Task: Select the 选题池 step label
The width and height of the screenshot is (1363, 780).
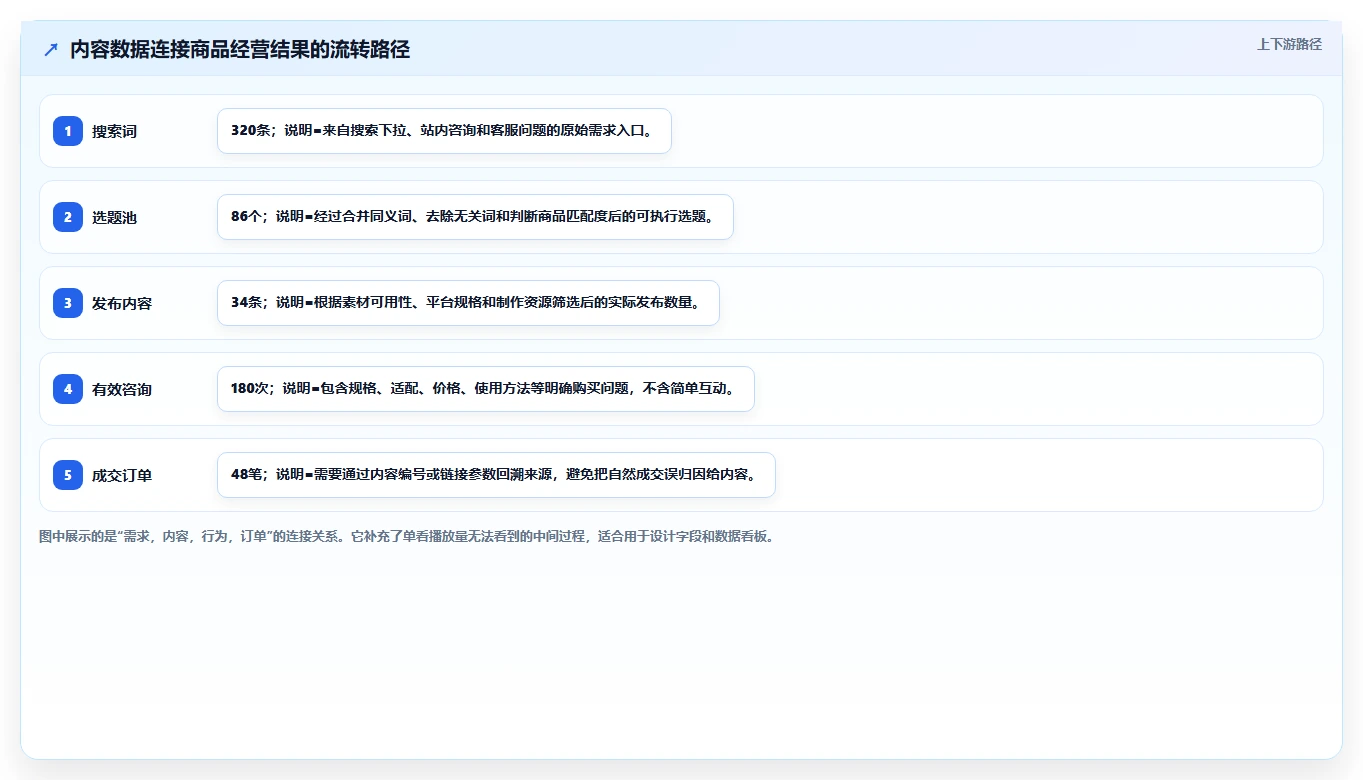Action: pyautogui.click(x=114, y=217)
